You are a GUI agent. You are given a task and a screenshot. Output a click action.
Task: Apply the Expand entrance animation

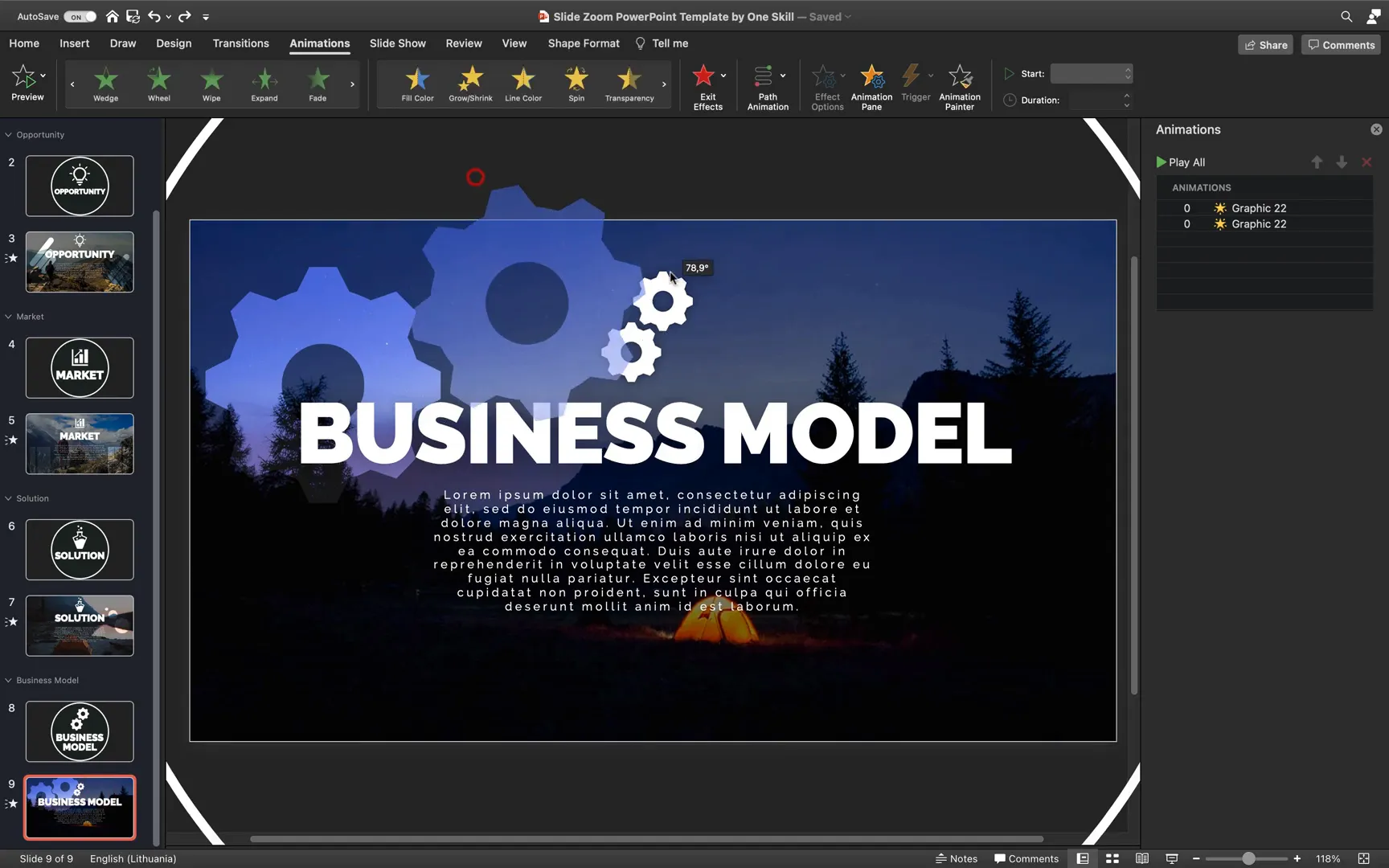coord(264,84)
